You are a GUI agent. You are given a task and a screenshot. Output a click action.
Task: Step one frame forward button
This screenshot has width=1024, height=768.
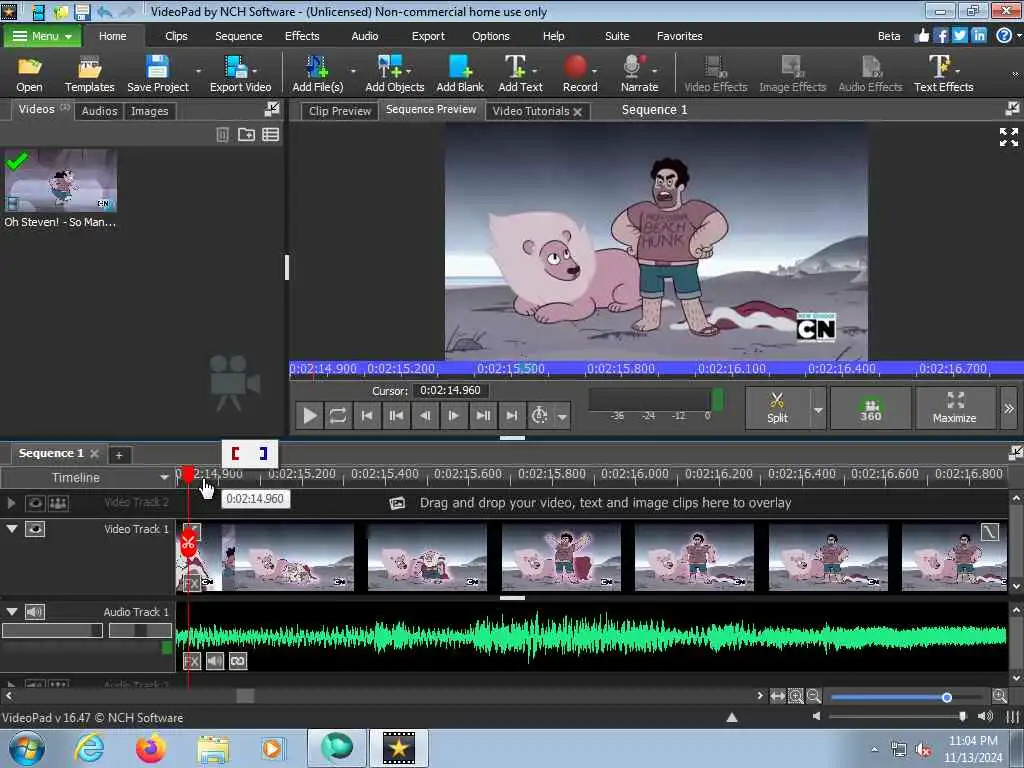(453, 415)
